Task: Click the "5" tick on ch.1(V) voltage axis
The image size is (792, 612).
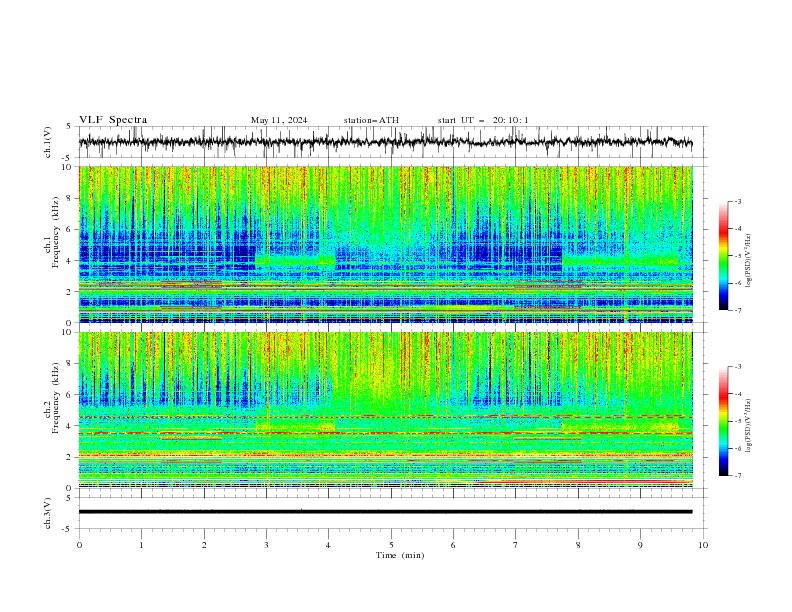Action: (69, 126)
